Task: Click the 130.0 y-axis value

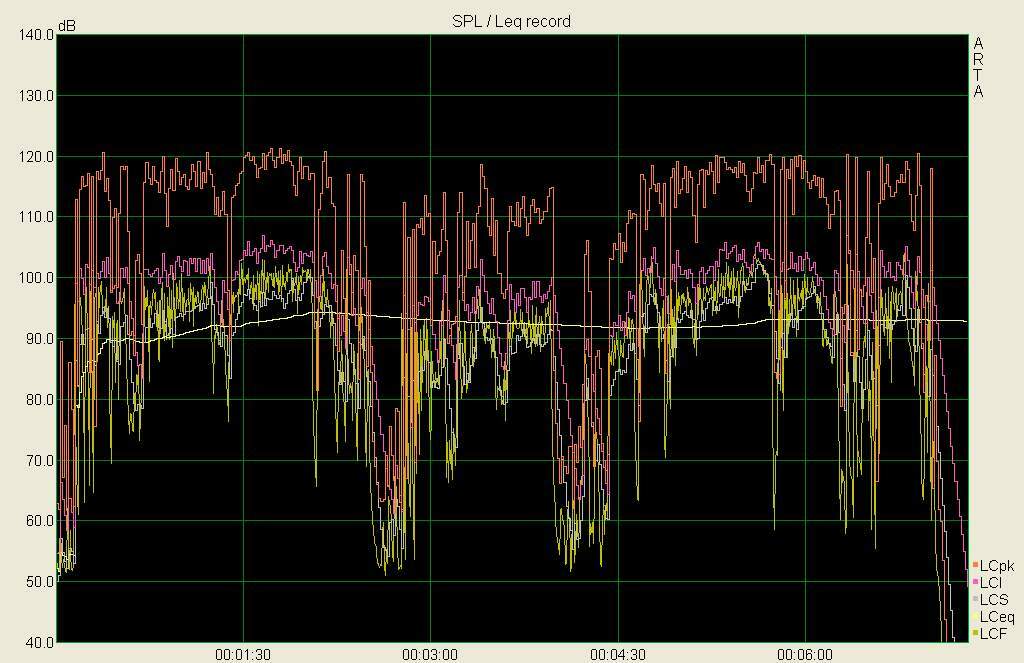Action: click(36, 95)
